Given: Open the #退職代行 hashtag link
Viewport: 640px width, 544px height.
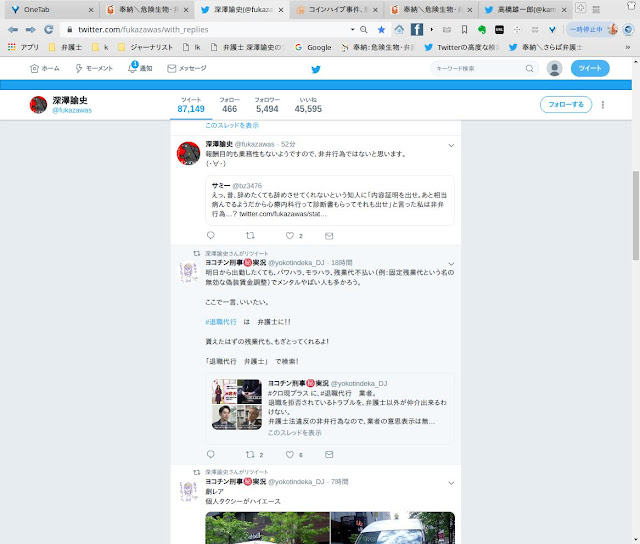Looking at the screenshot, I should pos(221,322).
